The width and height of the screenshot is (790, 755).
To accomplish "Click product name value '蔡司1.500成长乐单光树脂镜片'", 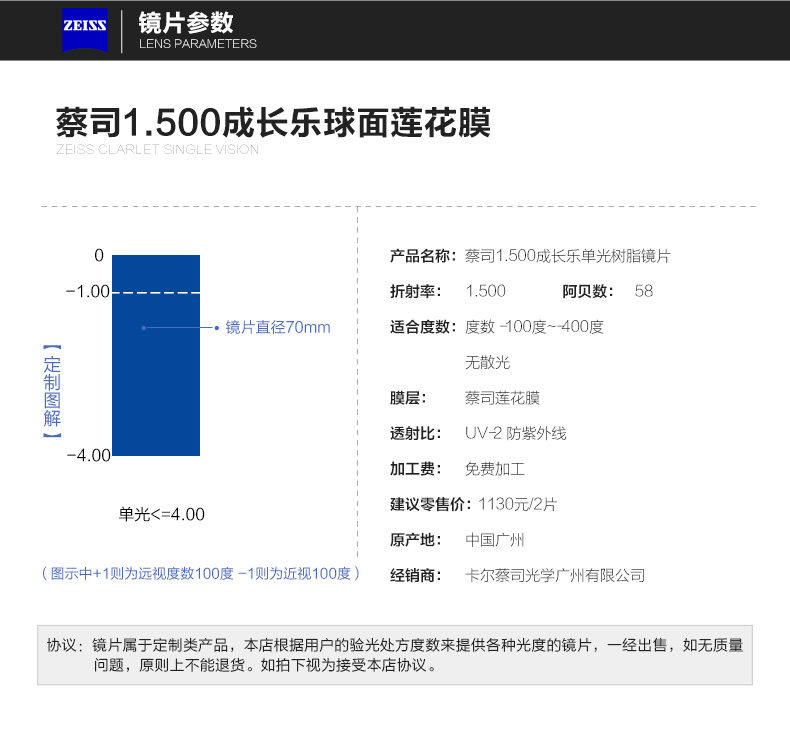I will click(x=567, y=256).
